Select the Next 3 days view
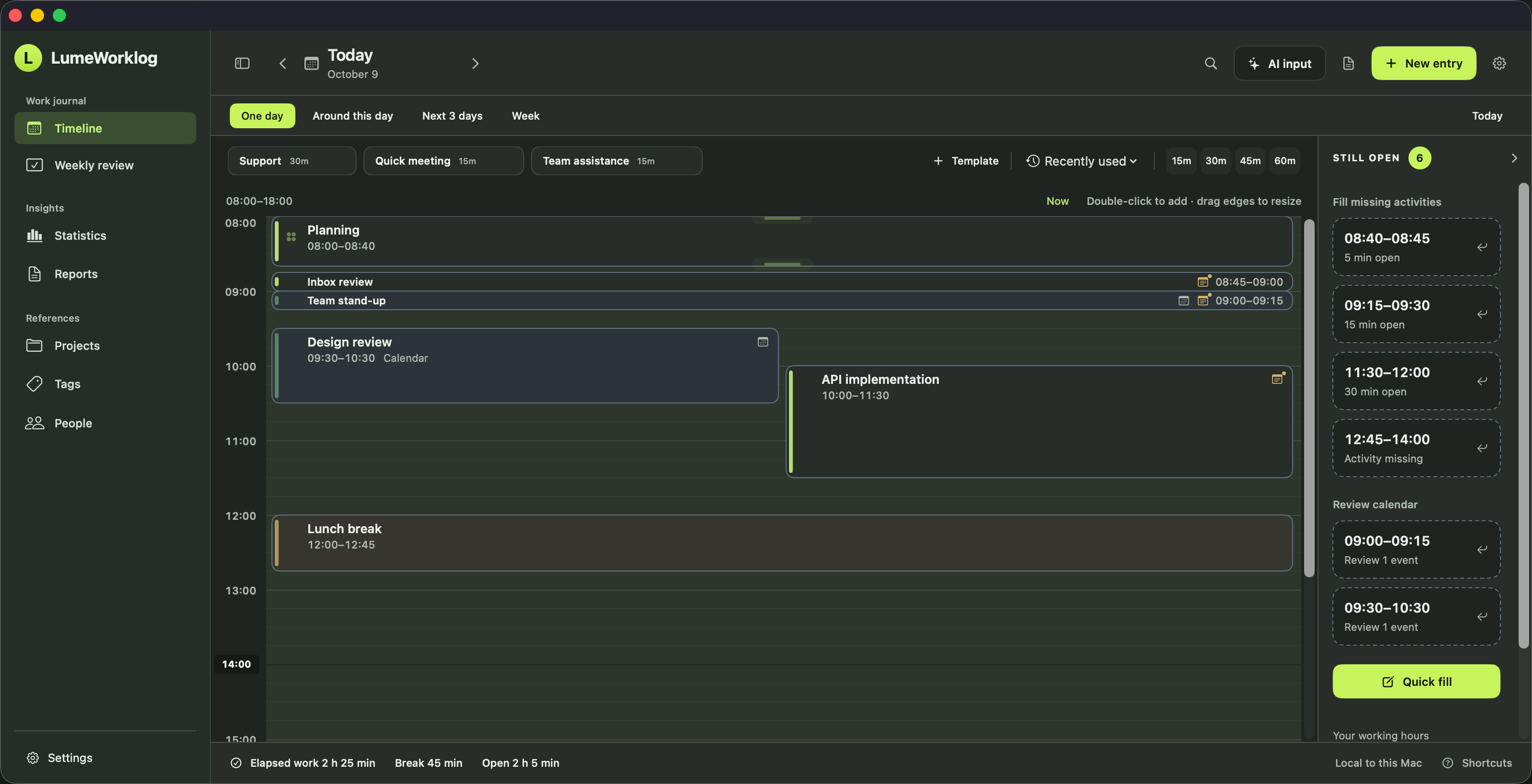This screenshot has height=784, width=1532. [x=452, y=116]
